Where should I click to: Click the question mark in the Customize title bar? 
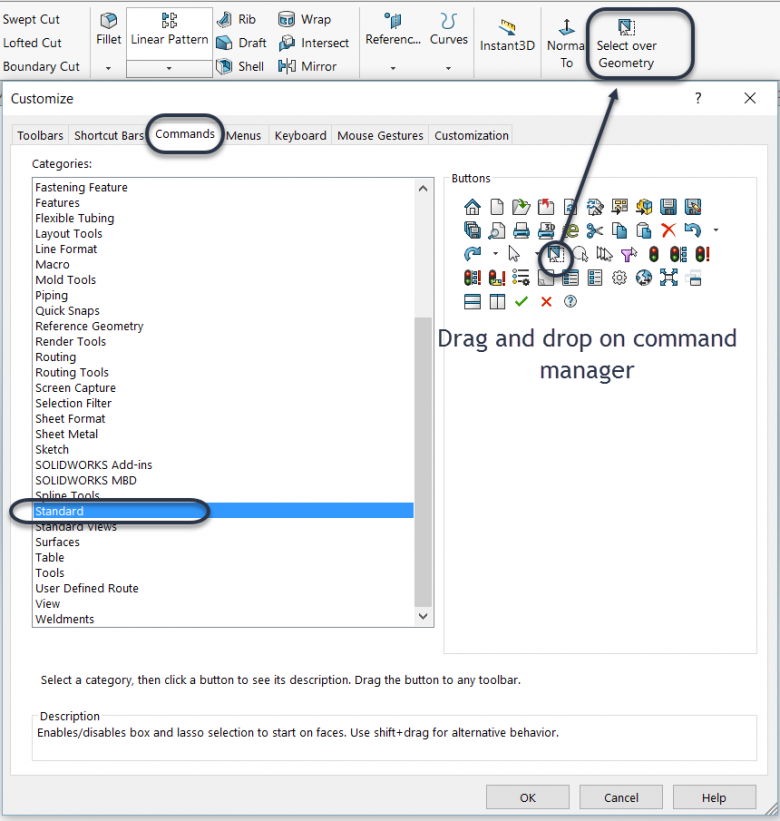pos(698,98)
